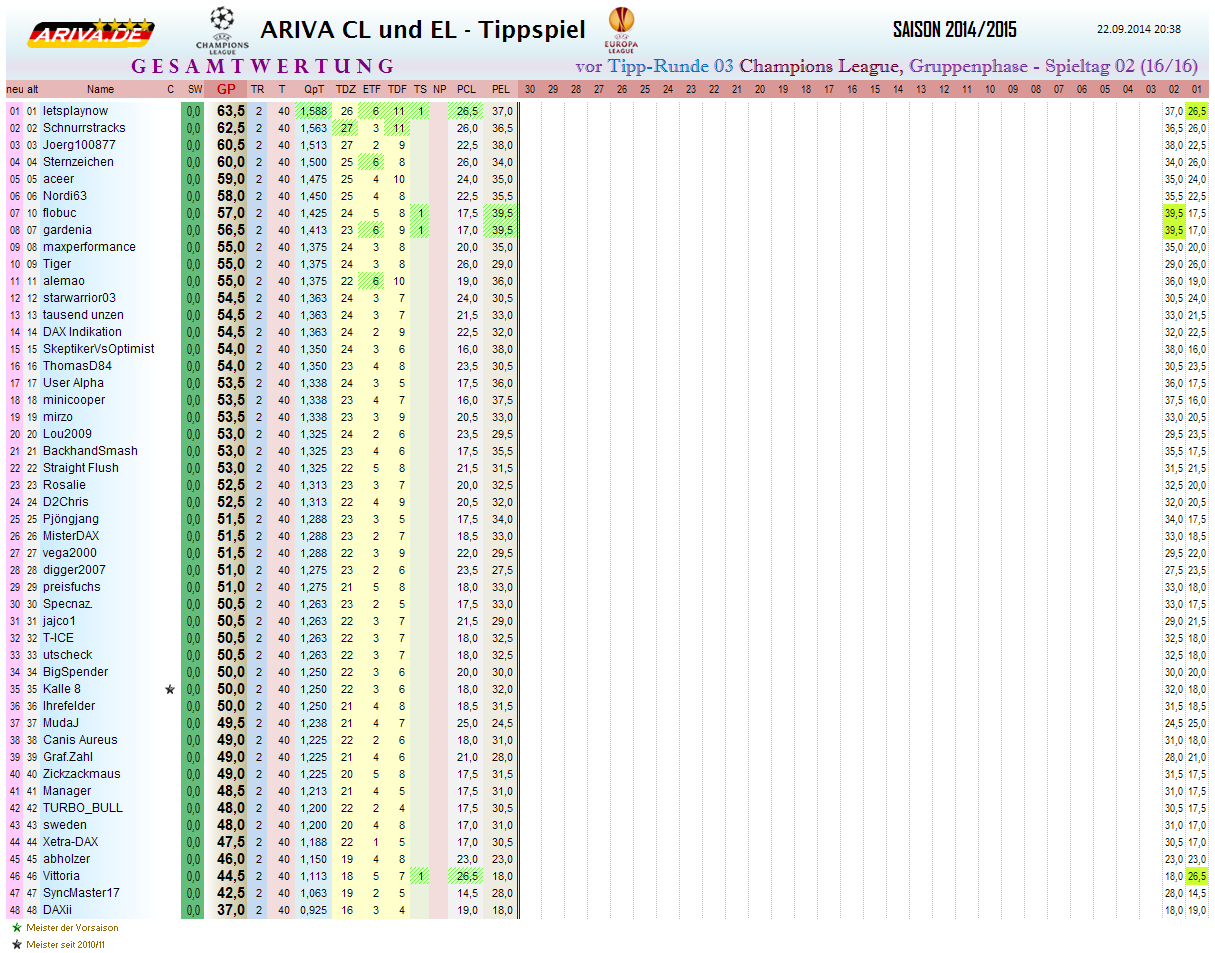Screen dimensions: 1215x953
Task: Click player name Nordi63
Action: pyautogui.click(x=65, y=196)
